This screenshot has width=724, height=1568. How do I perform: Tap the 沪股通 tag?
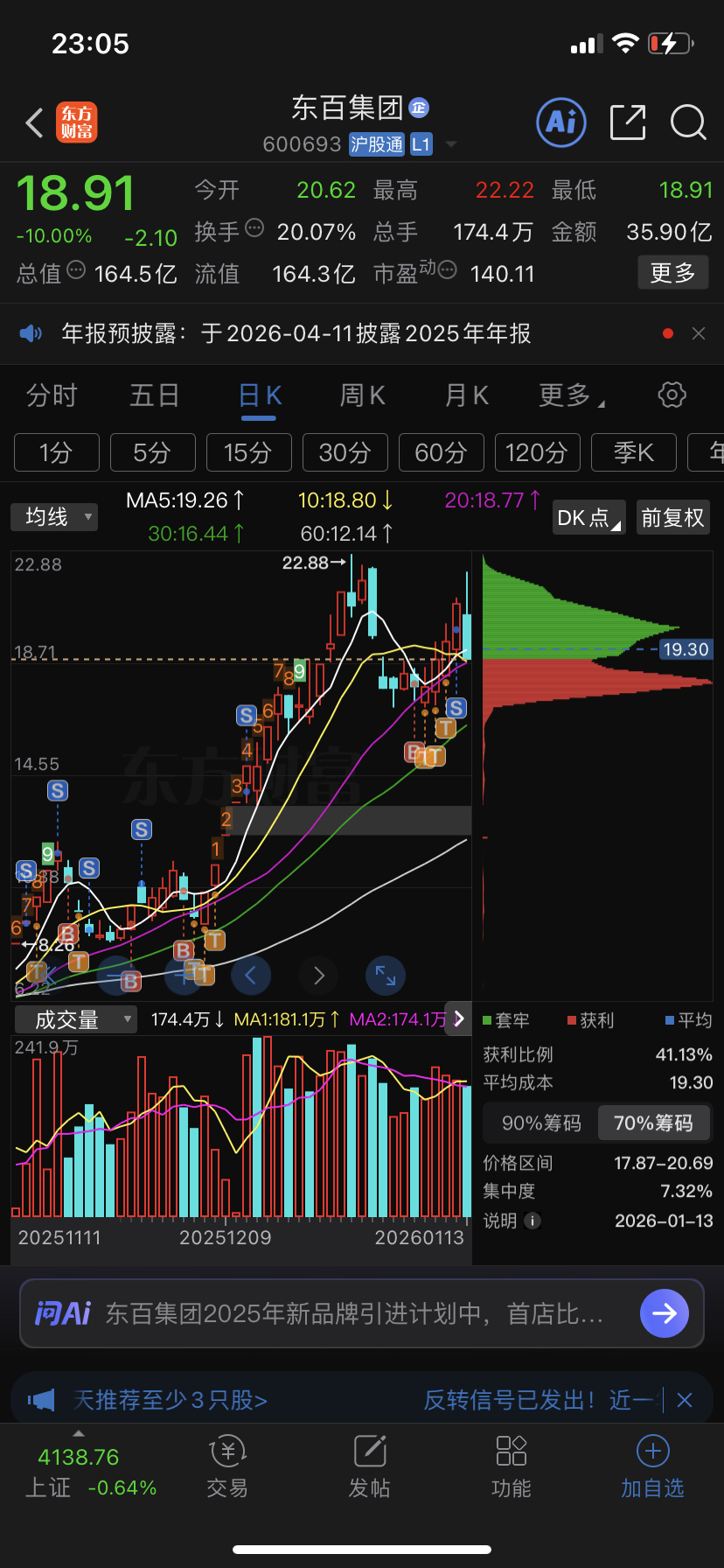pos(377,144)
